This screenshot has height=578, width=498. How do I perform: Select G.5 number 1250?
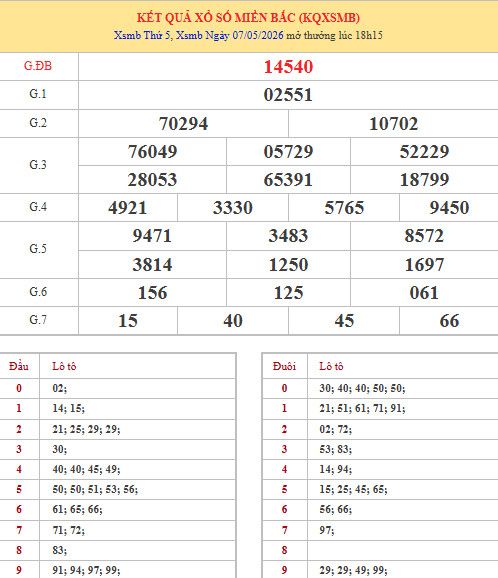pos(288,265)
